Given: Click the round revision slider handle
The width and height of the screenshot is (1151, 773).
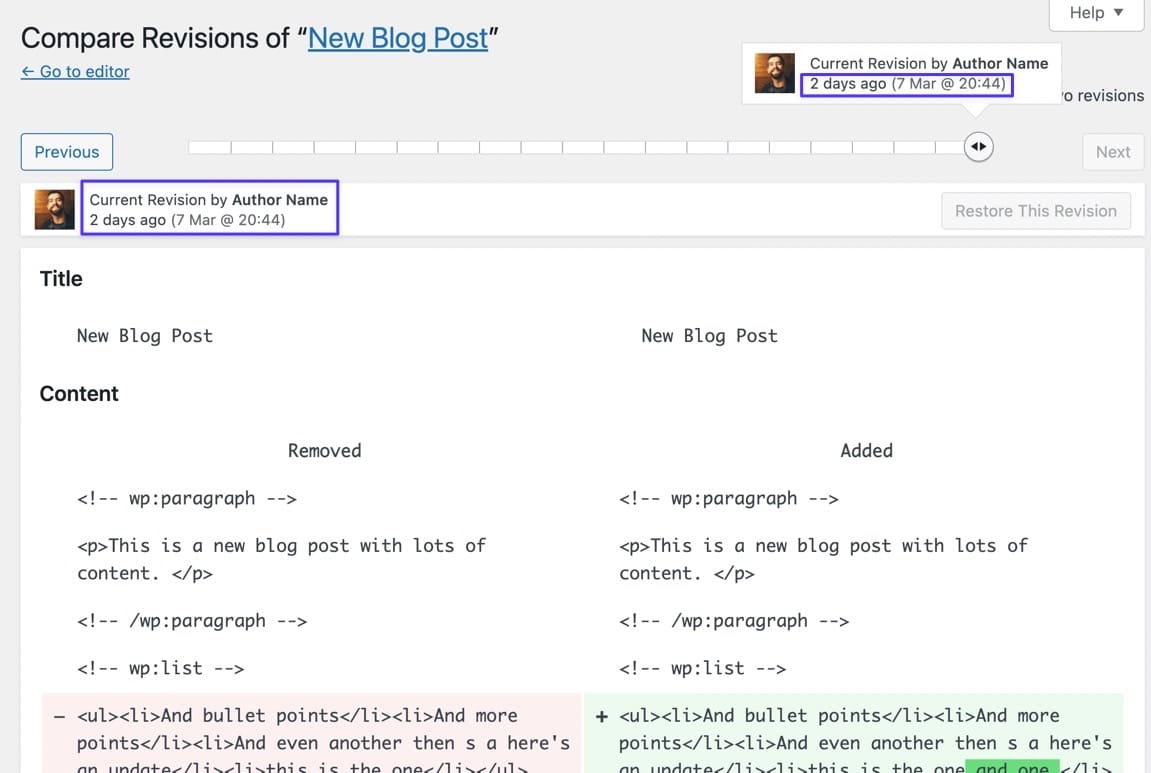Looking at the screenshot, I should tap(978, 147).
